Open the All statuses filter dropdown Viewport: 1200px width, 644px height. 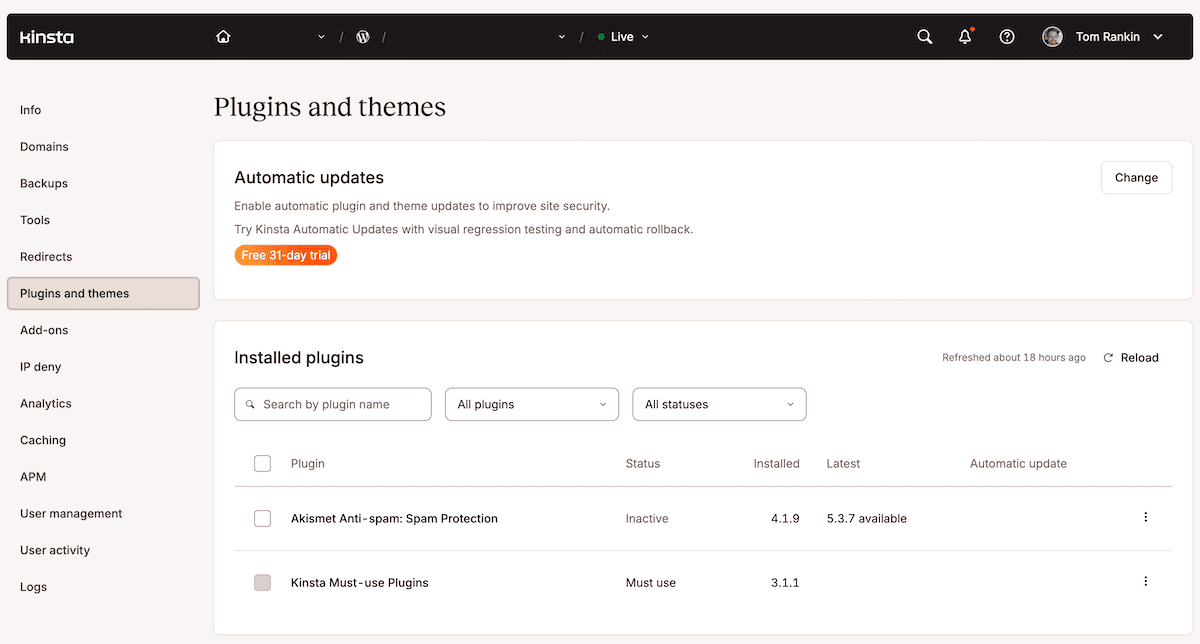coord(719,404)
